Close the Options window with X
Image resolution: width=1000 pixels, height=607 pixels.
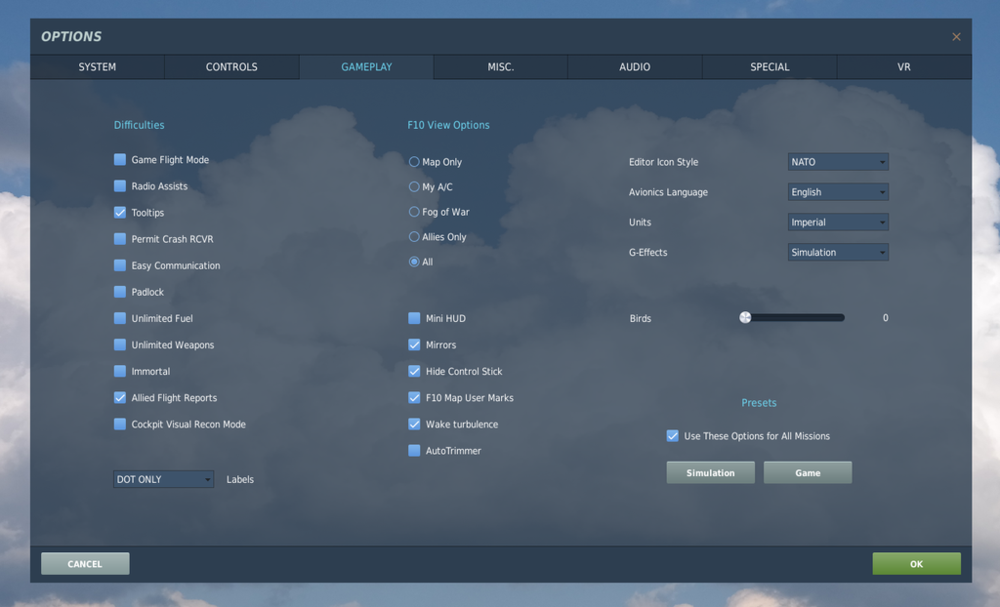956,37
